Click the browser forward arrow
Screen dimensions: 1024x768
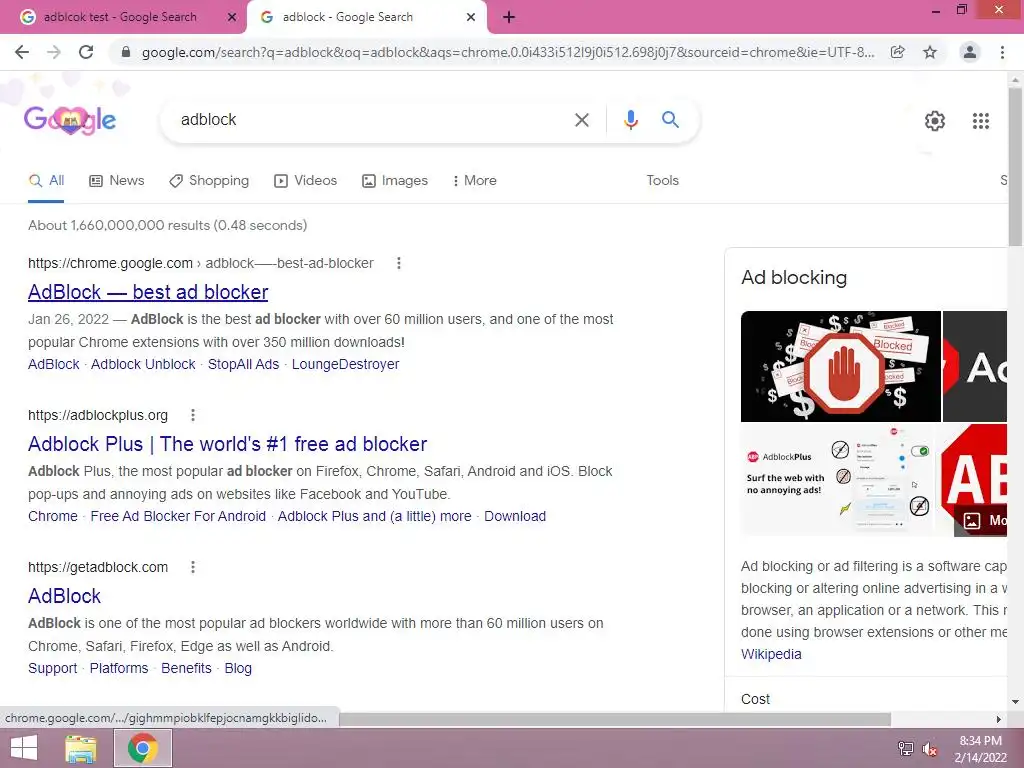(x=54, y=52)
